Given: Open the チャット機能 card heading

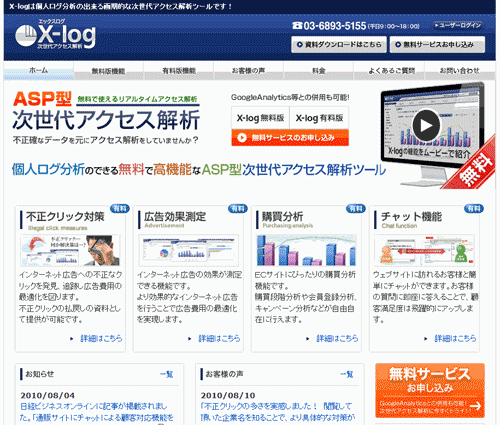Looking at the screenshot, I should point(411,217).
